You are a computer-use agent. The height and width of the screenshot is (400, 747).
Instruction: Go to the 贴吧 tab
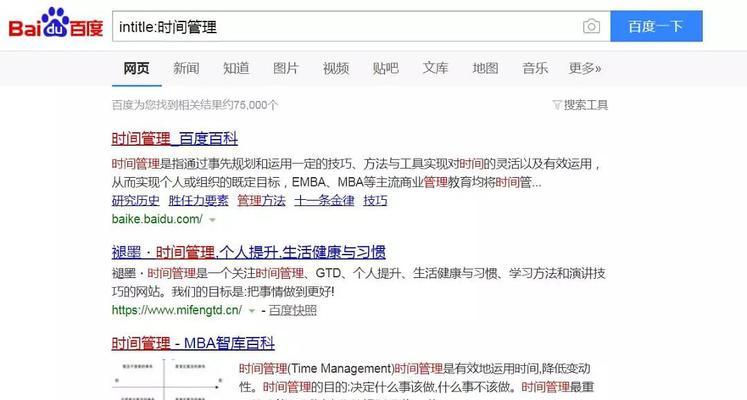385,69
